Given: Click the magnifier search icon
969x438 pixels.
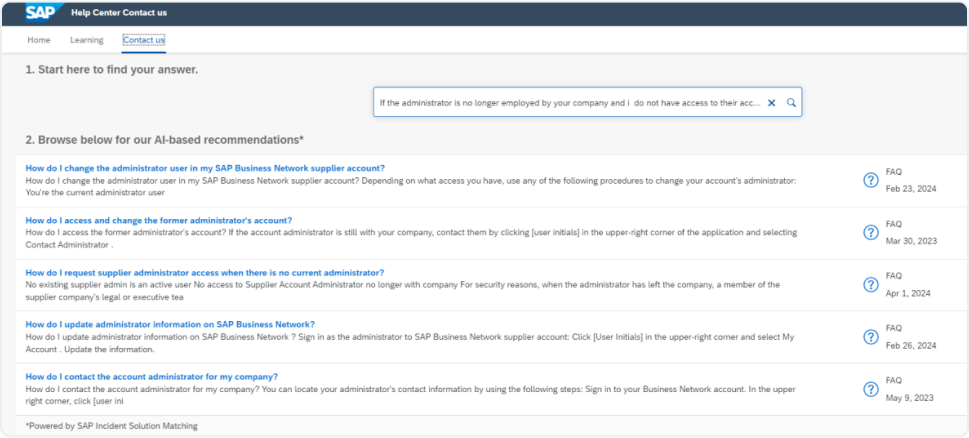Looking at the screenshot, I should tap(791, 103).
